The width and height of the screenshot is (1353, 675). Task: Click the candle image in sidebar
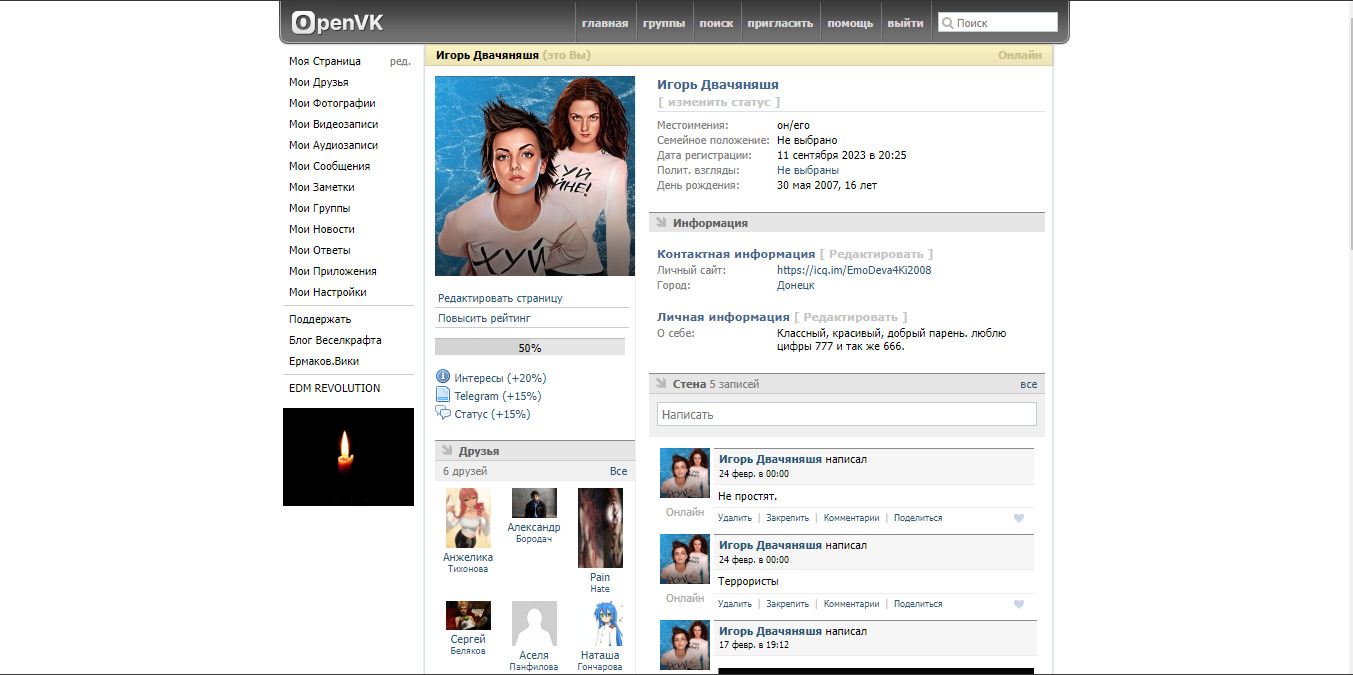tap(348, 457)
